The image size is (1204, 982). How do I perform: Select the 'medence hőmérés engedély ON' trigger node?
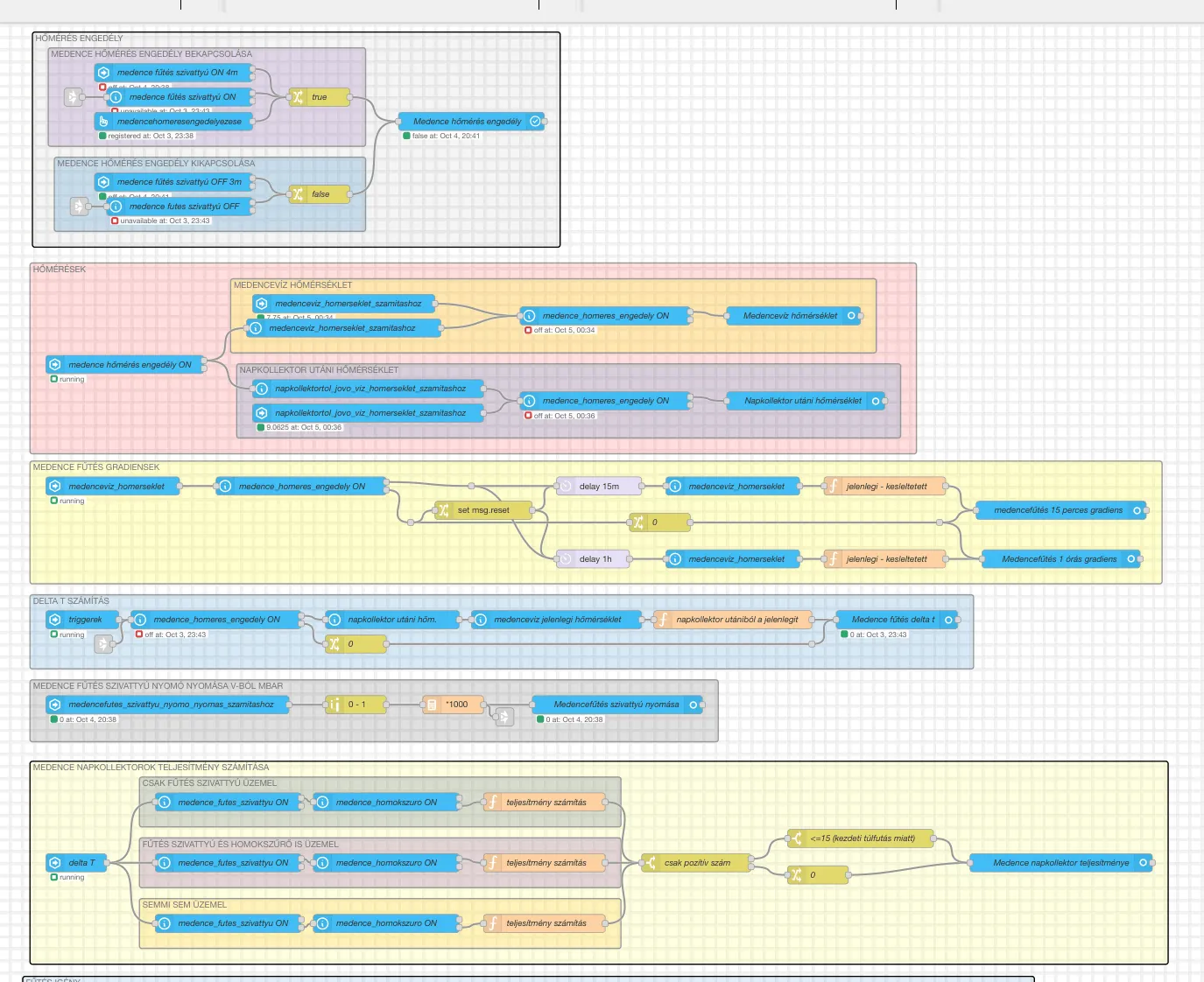click(125, 365)
